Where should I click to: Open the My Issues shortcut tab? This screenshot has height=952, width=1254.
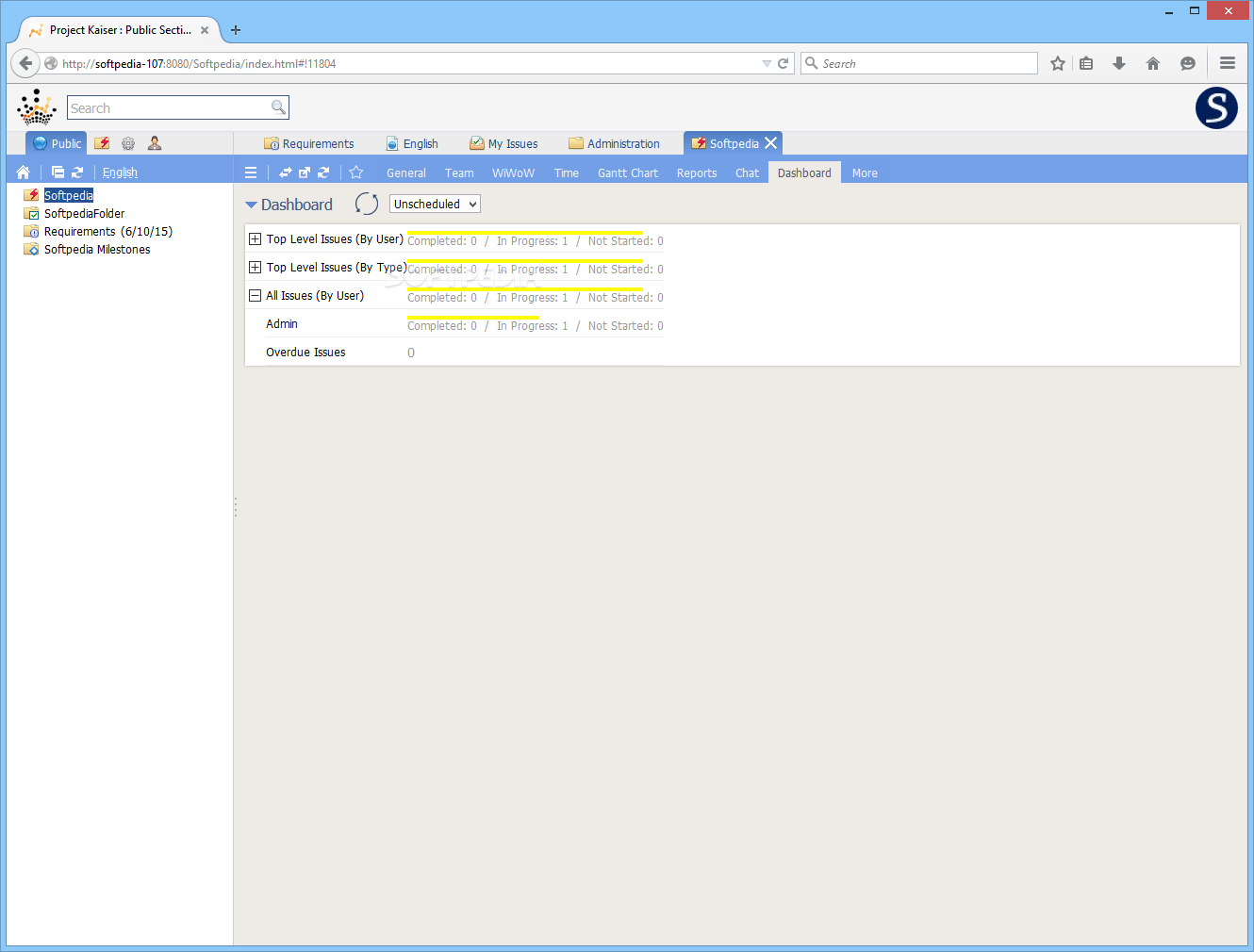click(x=503, y=144)
